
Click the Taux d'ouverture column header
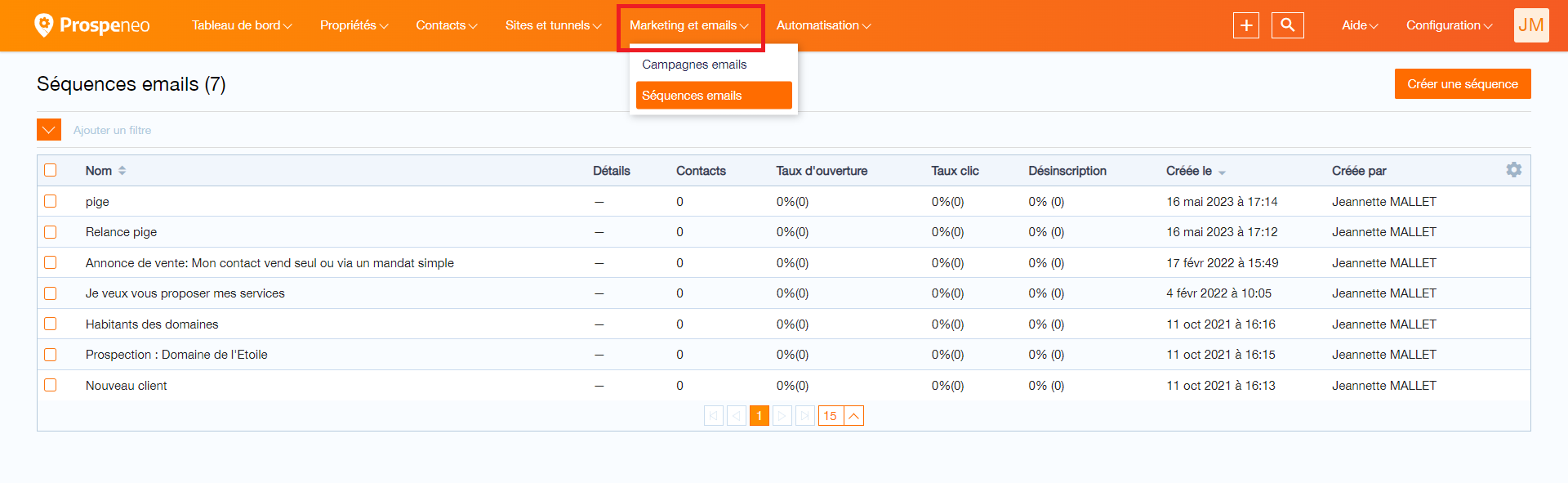click(822, 171)
